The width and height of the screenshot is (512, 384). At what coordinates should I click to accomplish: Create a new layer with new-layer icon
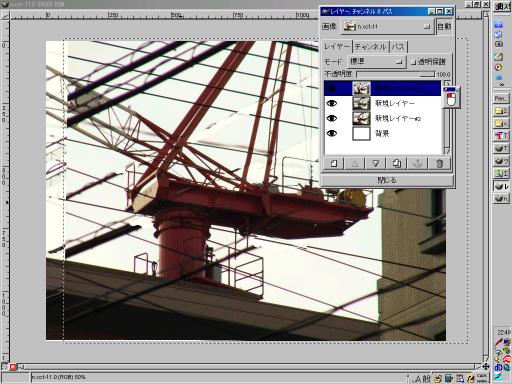click(x=334, y=164)
